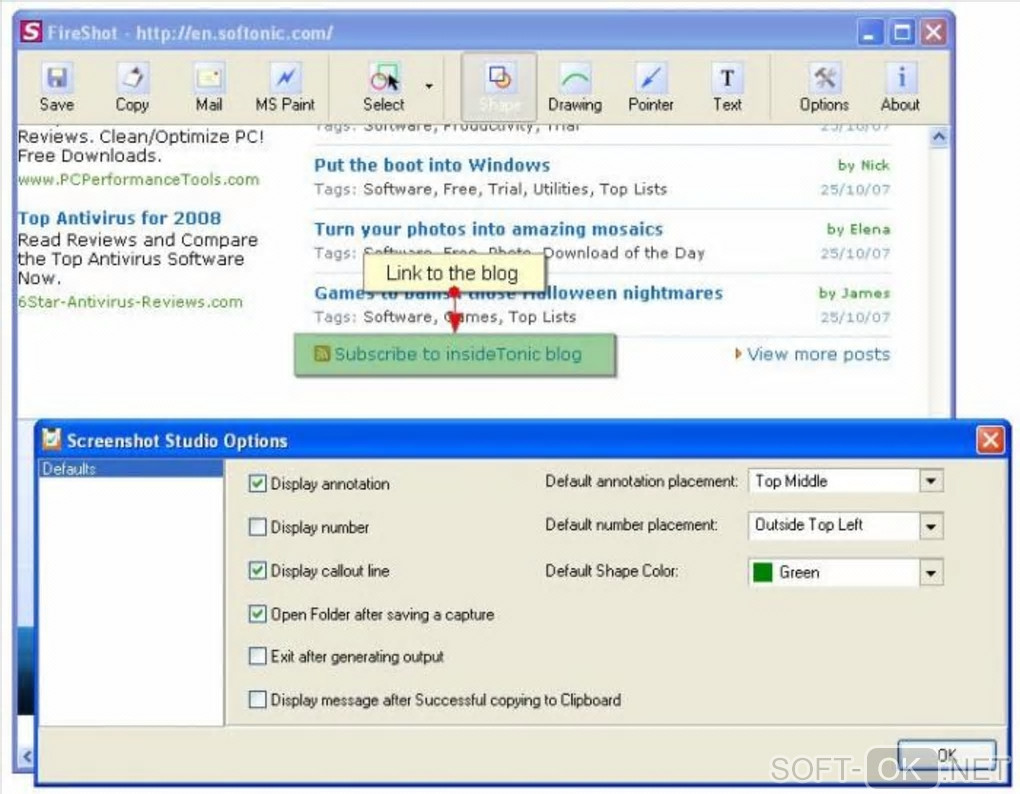Click the scroll up arrow in FireShot
The height and width of the screenshot is (794, 1020).
(x=939, y=137)
